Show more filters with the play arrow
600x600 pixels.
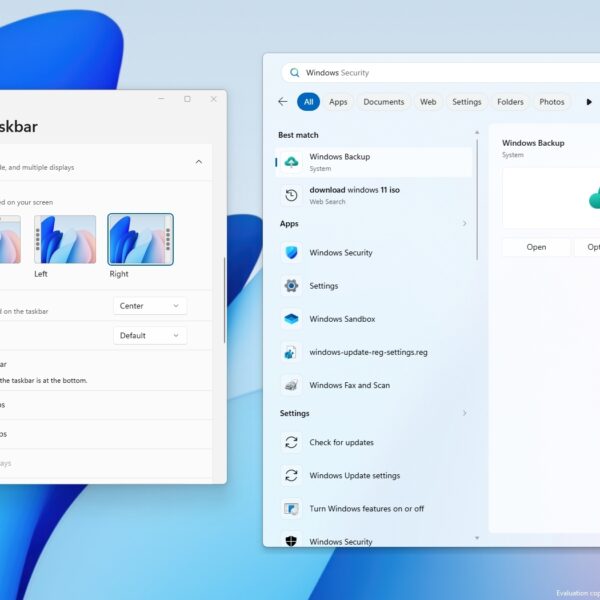(589, 102)
